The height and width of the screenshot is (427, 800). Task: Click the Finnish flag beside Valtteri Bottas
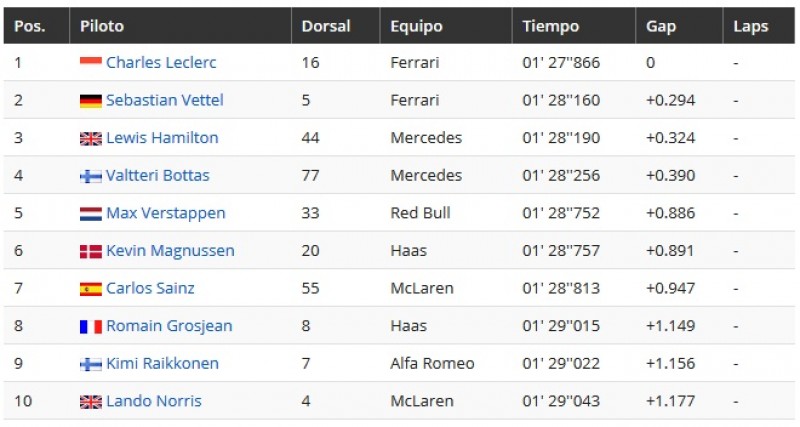click(91, 176)
